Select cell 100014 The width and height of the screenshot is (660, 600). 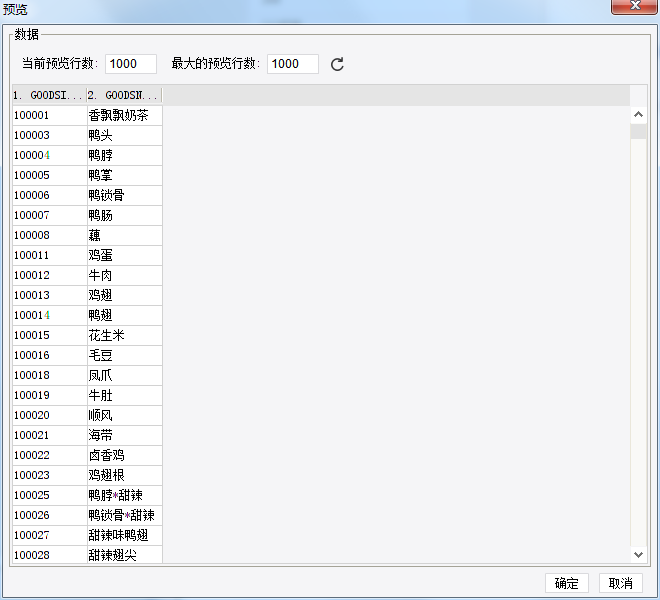(x=50, y=315)
